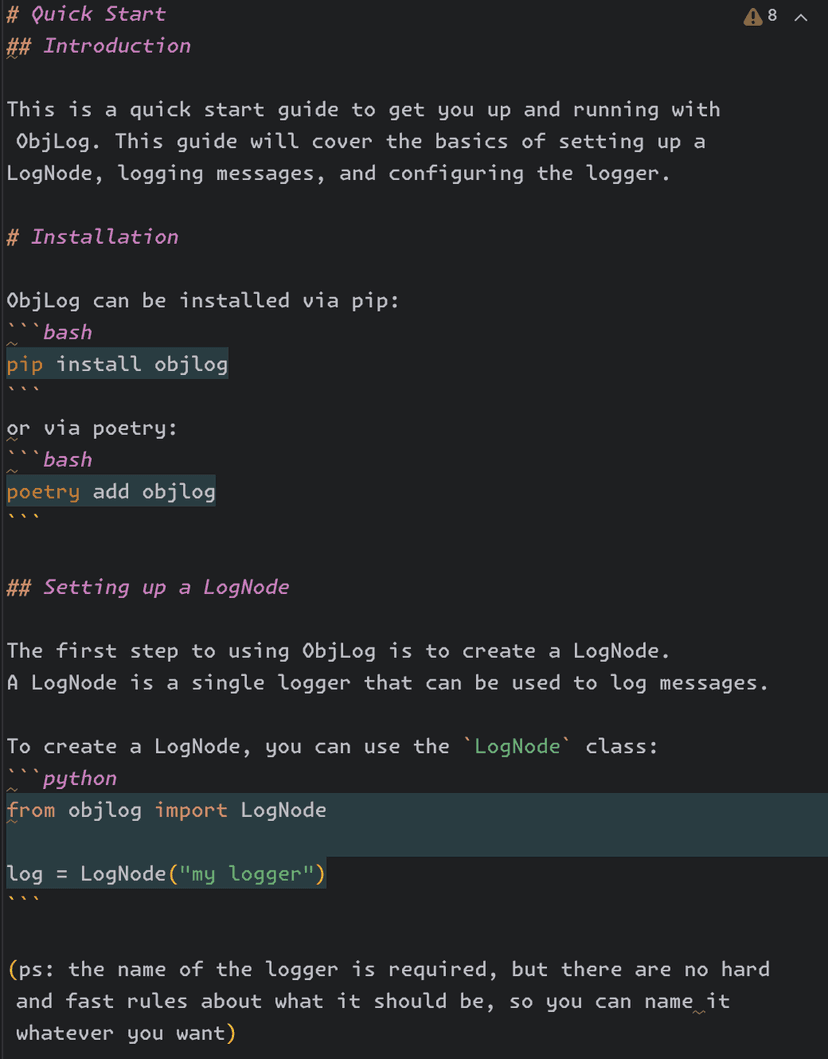Click the word 'log' in assignment line
The height and width of the screenshot is (1059, 828).
point(25,874)
